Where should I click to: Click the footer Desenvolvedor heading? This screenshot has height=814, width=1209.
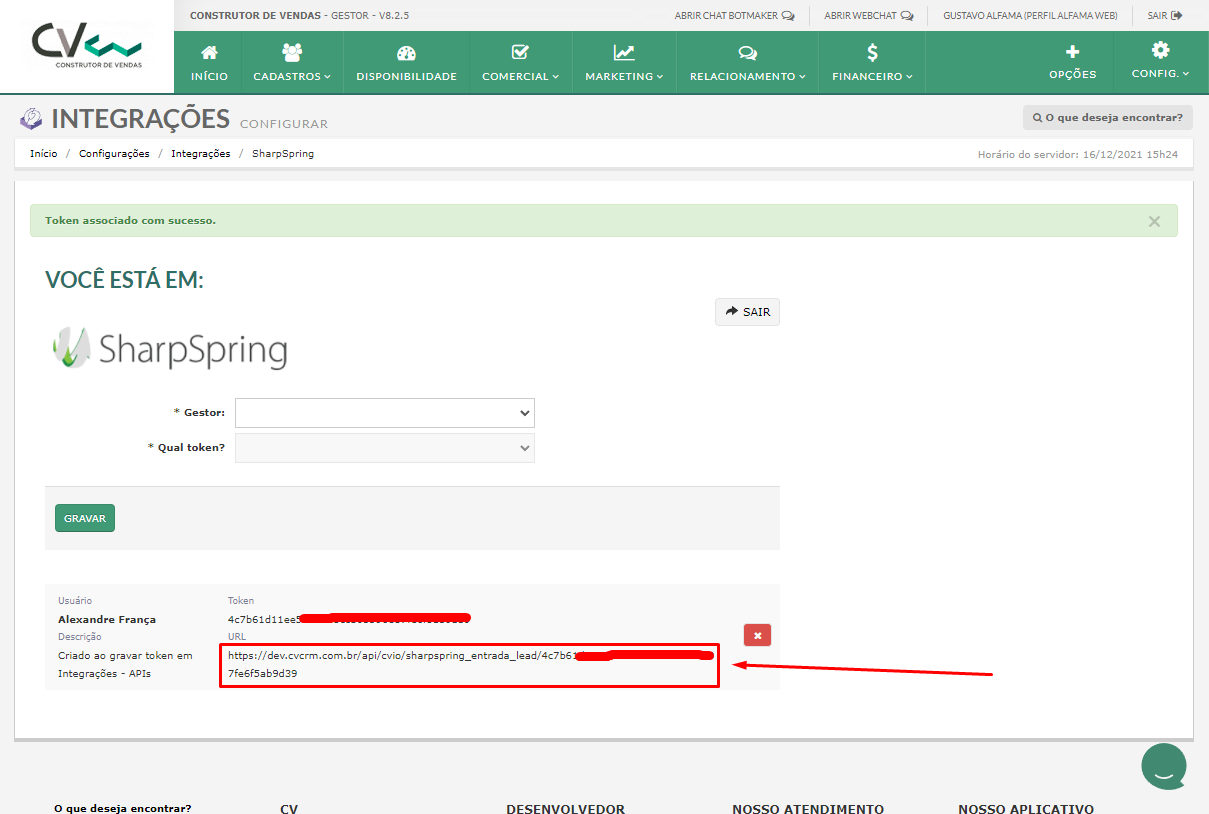[565, 809]
